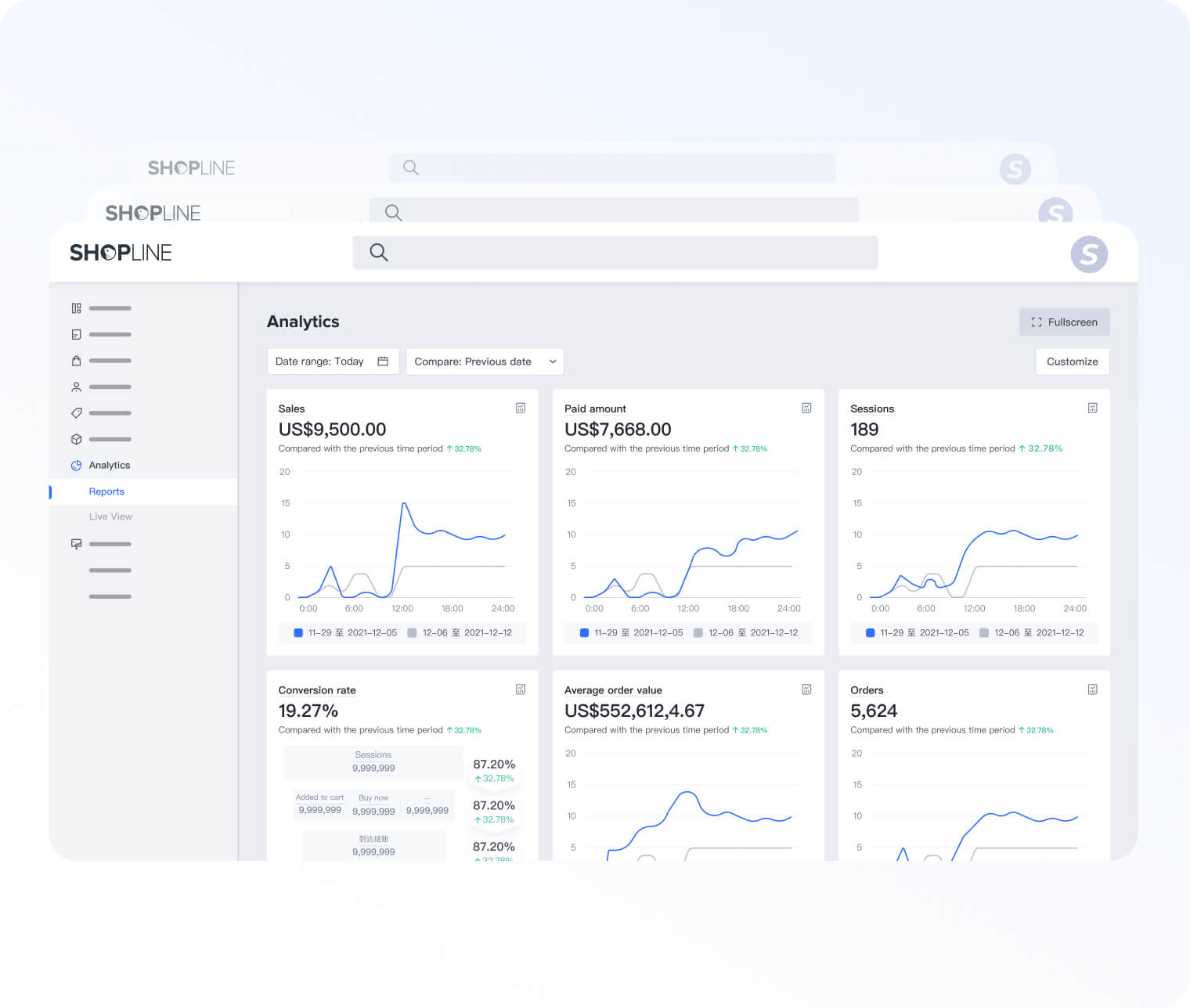Click the search magnifier icon in front window

tap(379, 252)
